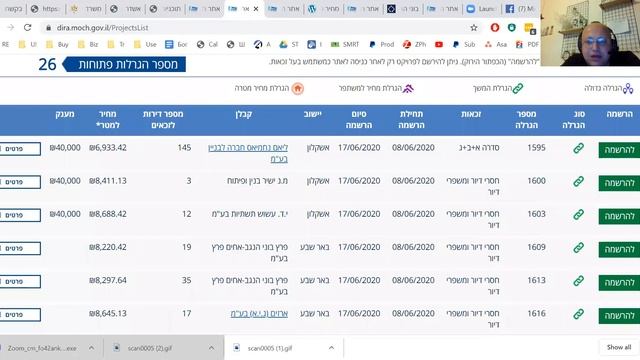Viewport: 640px width, 360px height.
Task: Click the מחיר למטר column header
Action: click(x=108, y=120)
